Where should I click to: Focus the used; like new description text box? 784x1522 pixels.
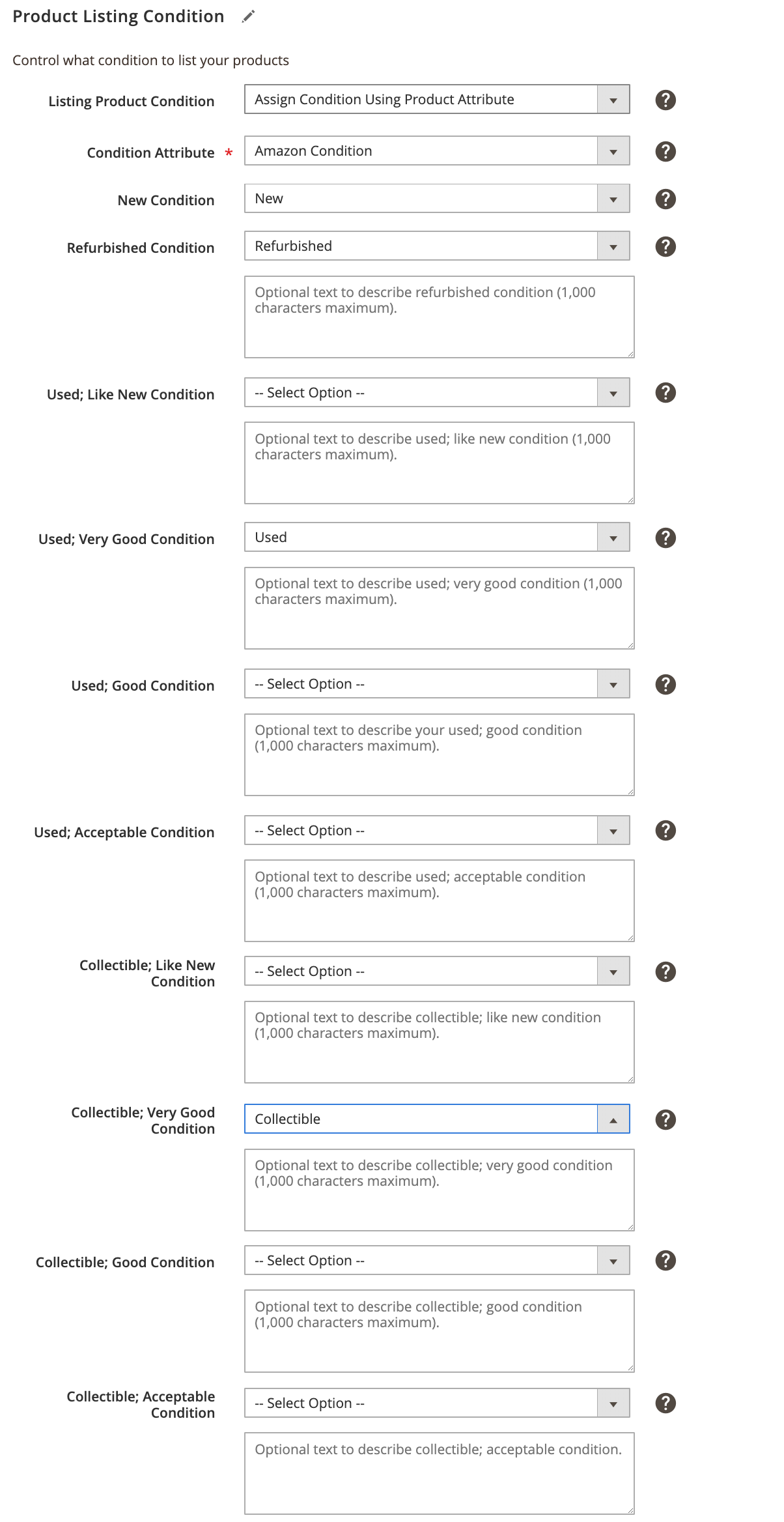[x=440, y=463]
